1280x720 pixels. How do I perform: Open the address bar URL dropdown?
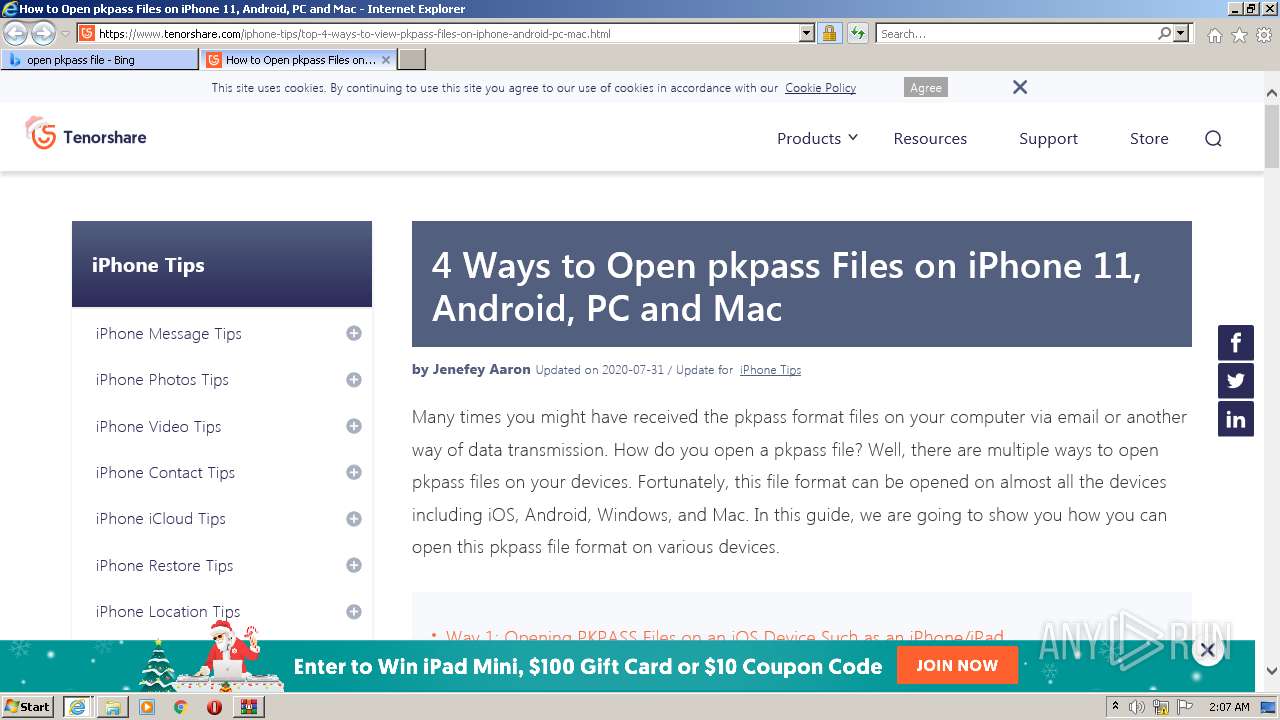[807, 33]
